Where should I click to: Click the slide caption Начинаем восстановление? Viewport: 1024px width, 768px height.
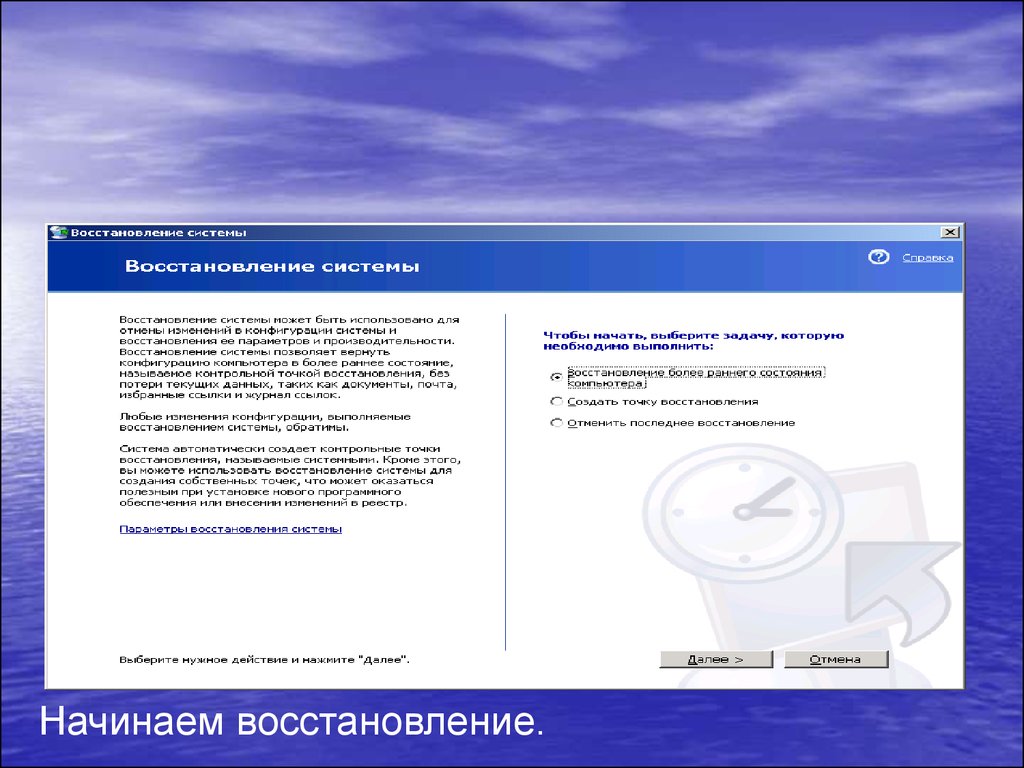291,722
